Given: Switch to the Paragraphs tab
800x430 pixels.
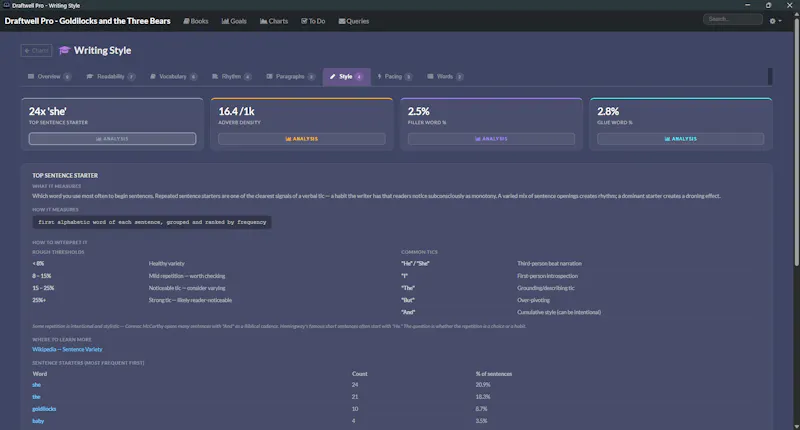Looking at the screenshot, I should click(290, 77).
